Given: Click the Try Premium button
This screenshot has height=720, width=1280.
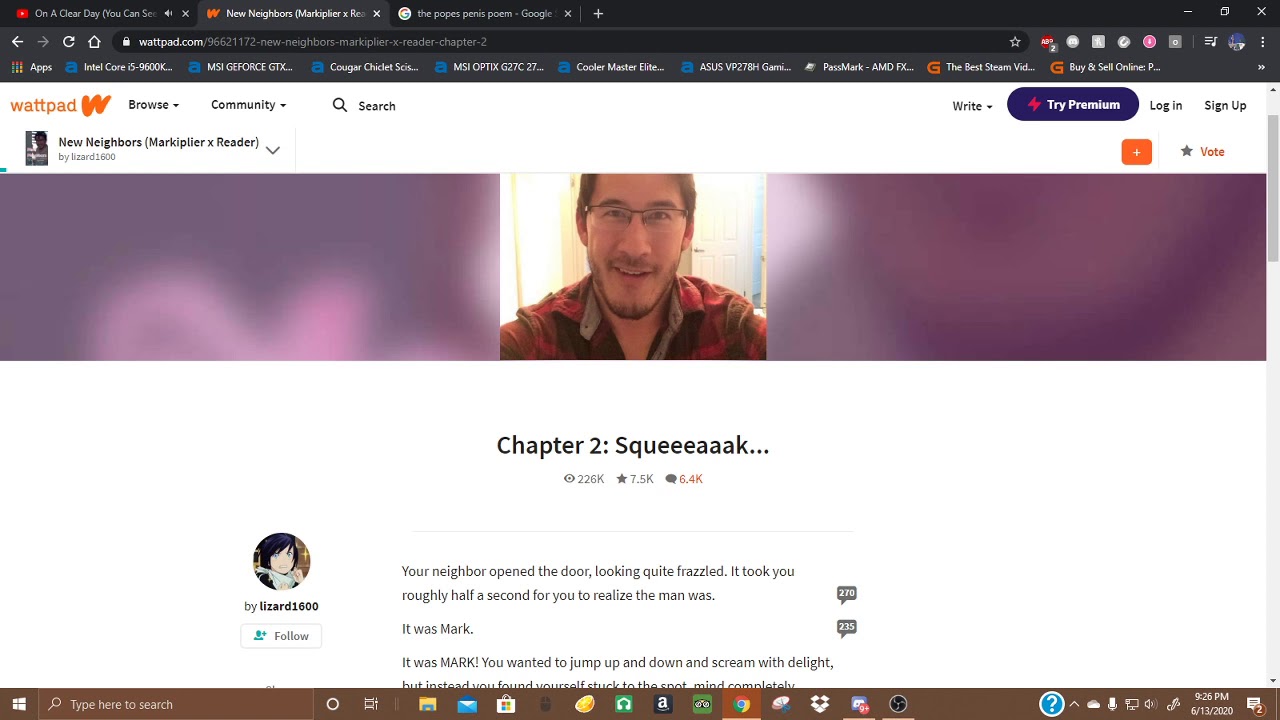Looking at the screenshot, I should point(1072,105).
